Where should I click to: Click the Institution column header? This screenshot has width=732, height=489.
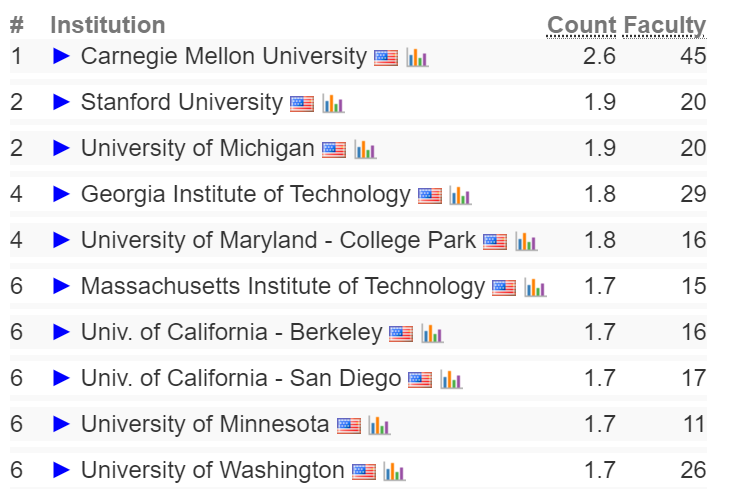(x=108, y=25)
